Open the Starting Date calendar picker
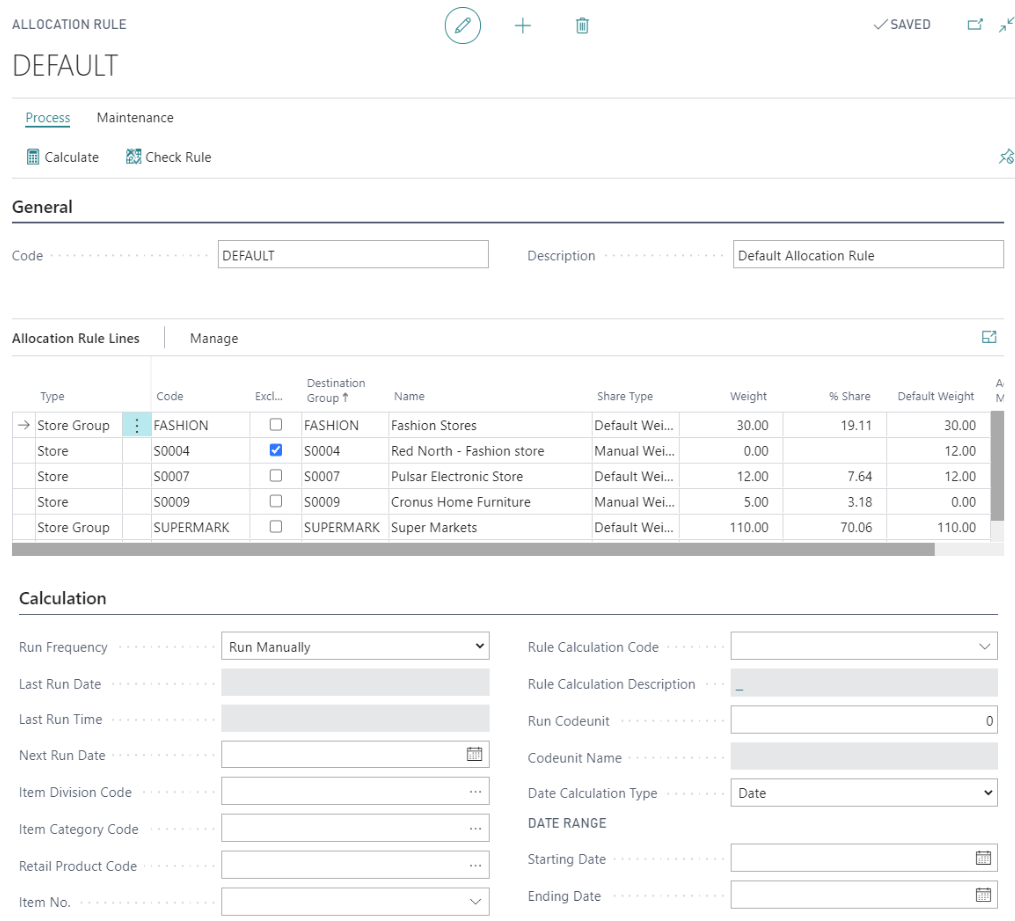The image size is (1015, 921). tap(983, 859)
